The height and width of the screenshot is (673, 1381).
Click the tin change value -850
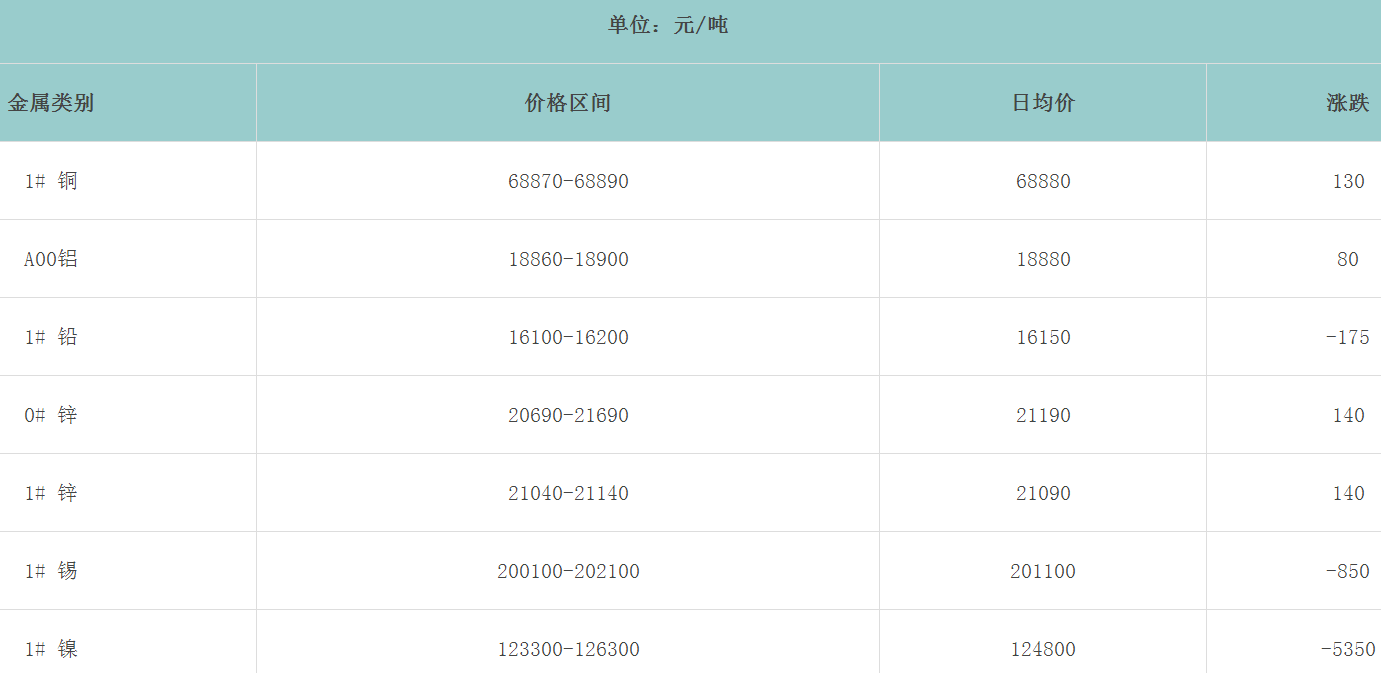tap(1347, 571)
